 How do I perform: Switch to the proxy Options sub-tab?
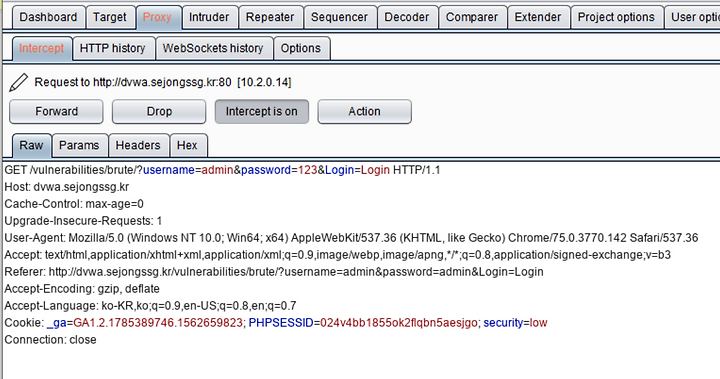(301, 48)
